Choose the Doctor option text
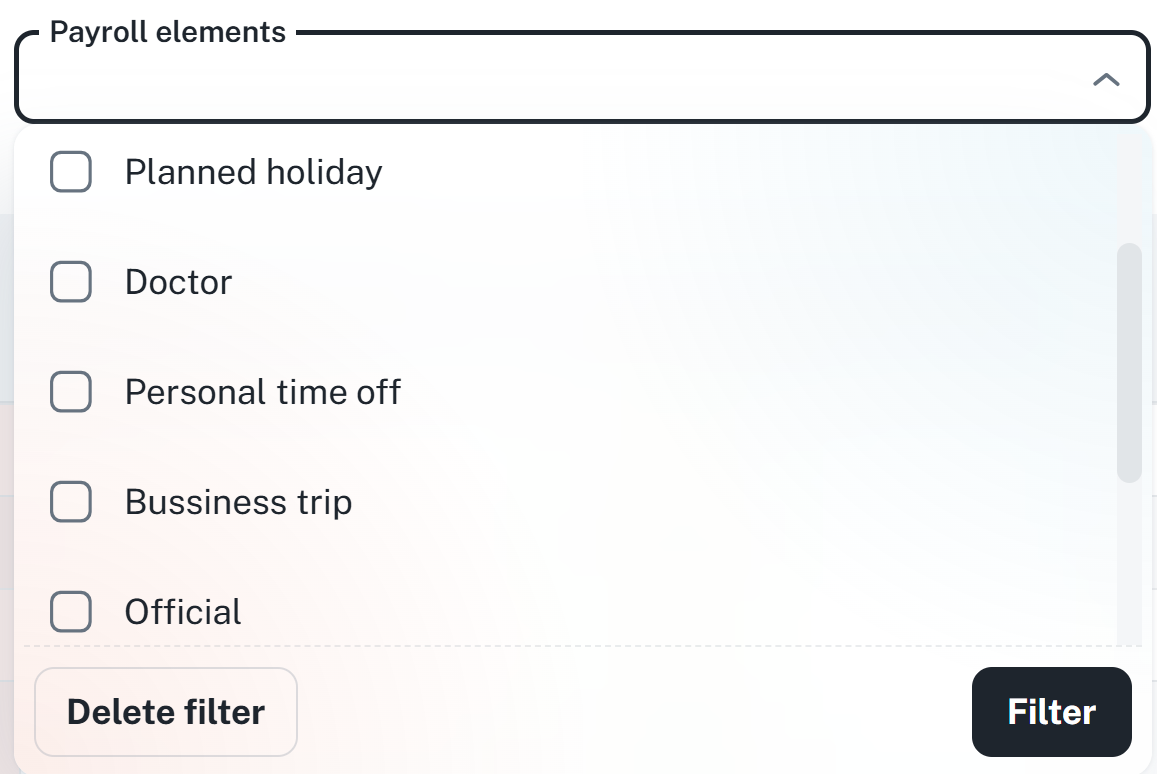1157x774 pixels. click(x=178, y=282)
